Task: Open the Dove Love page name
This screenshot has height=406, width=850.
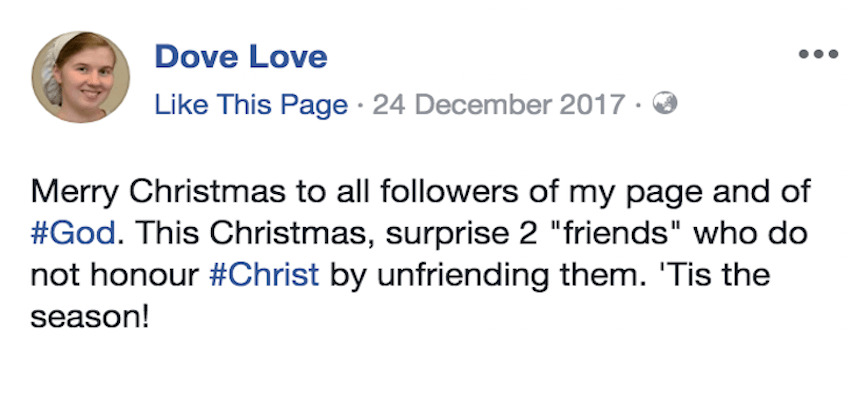Action: pyautogui.click(x=240, y=57)
